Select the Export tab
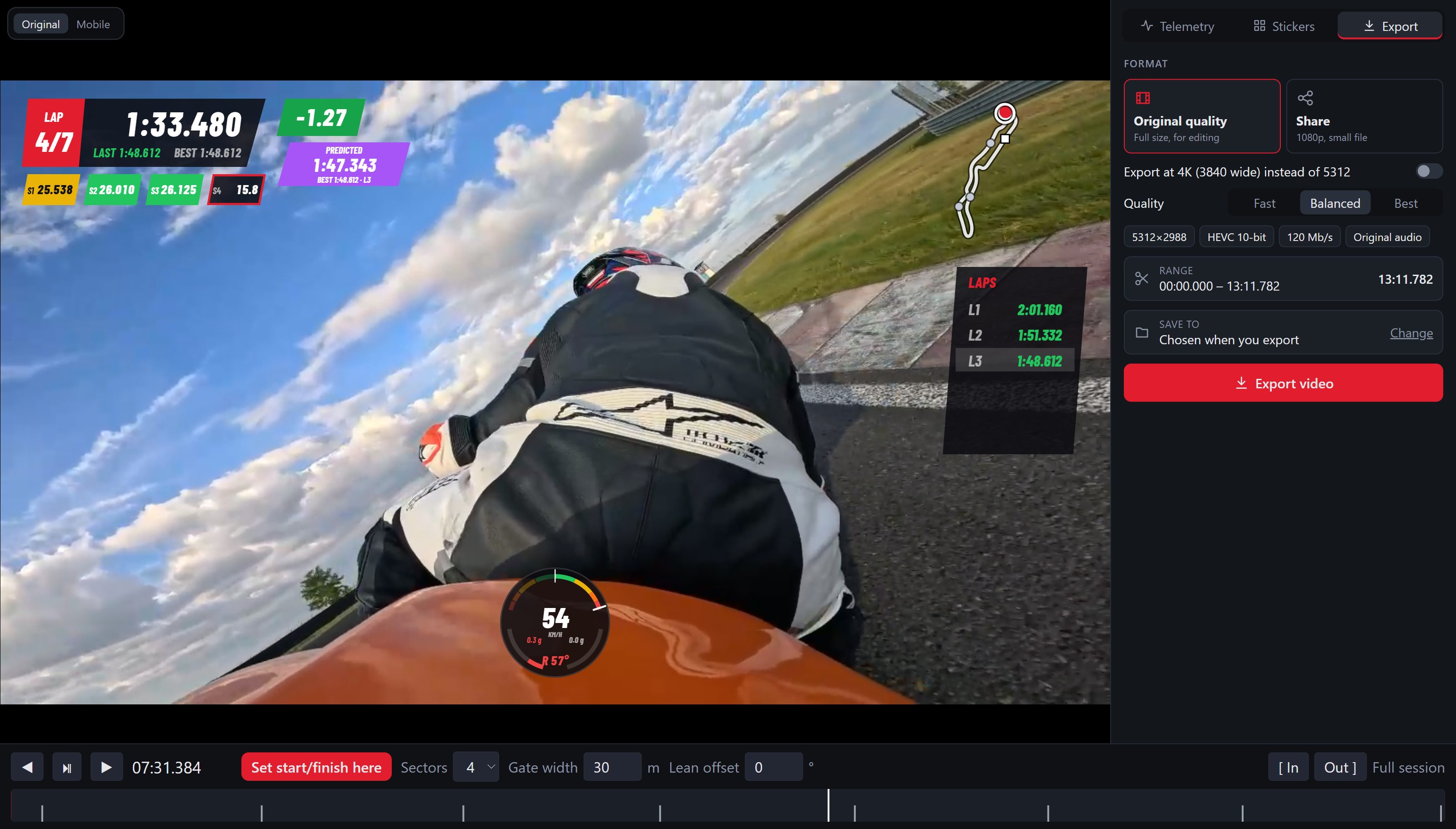This screenshot has width=1456, height=829. (x=1390, y=26)
